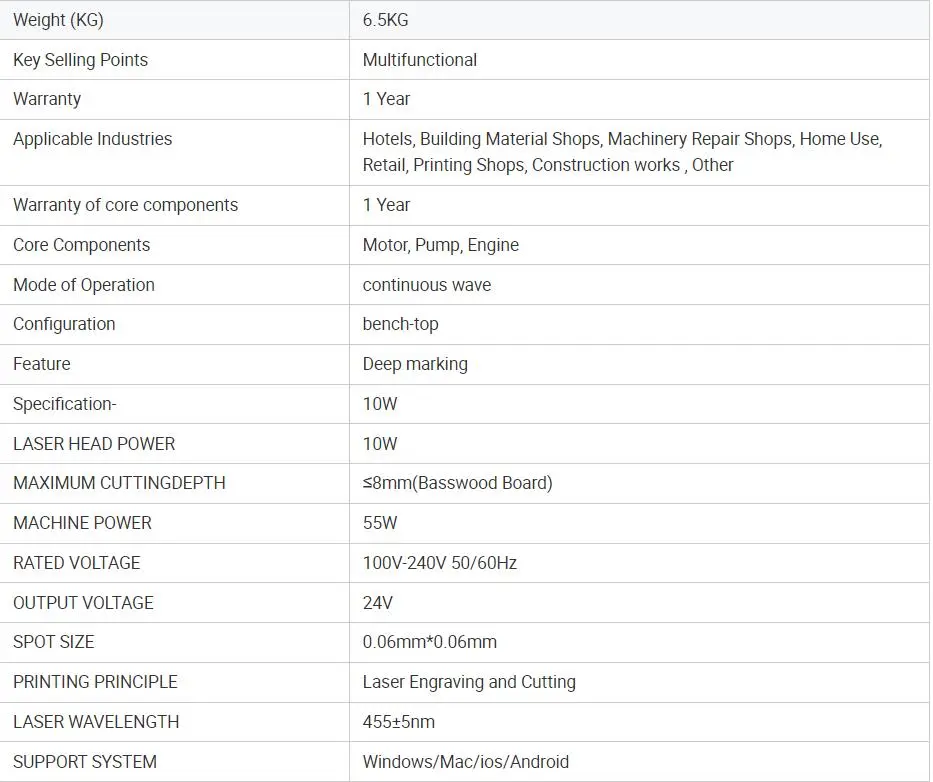Click the LASER HEAD POWER label
933x782 pixels.
click(x=93, y=444)
